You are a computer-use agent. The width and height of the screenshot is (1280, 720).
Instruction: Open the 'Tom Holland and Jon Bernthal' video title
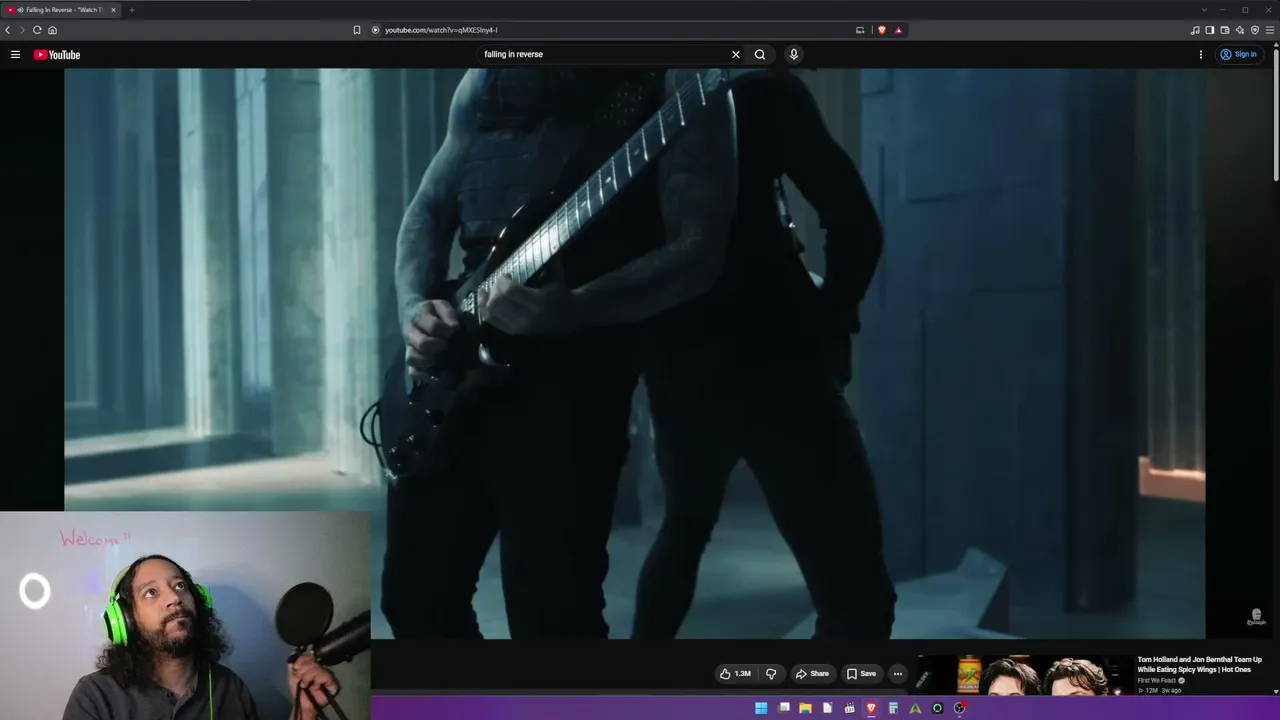point(1200,664)
